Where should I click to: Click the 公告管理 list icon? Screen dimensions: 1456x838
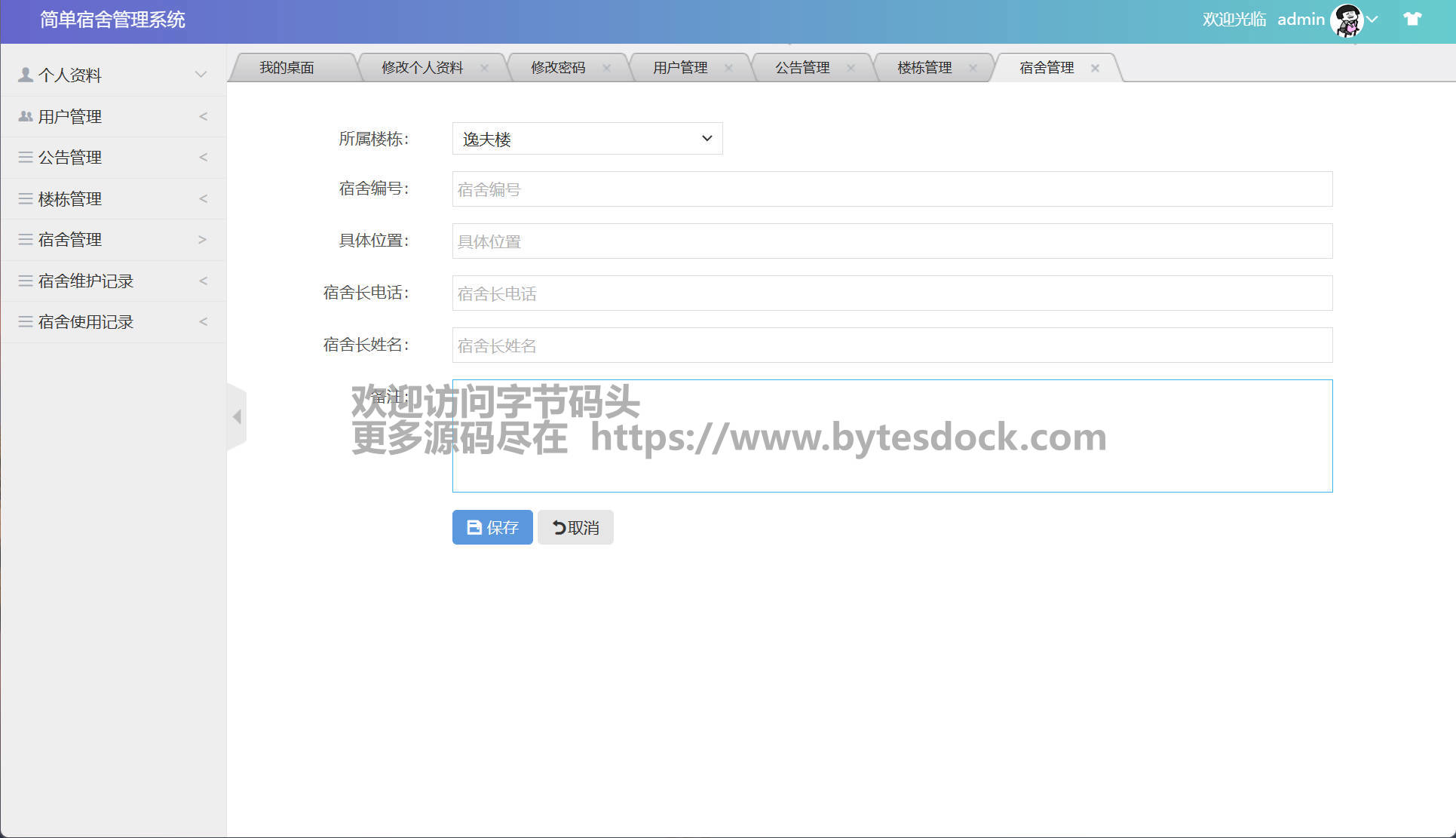pyautogui.click(x=26, y=157)
